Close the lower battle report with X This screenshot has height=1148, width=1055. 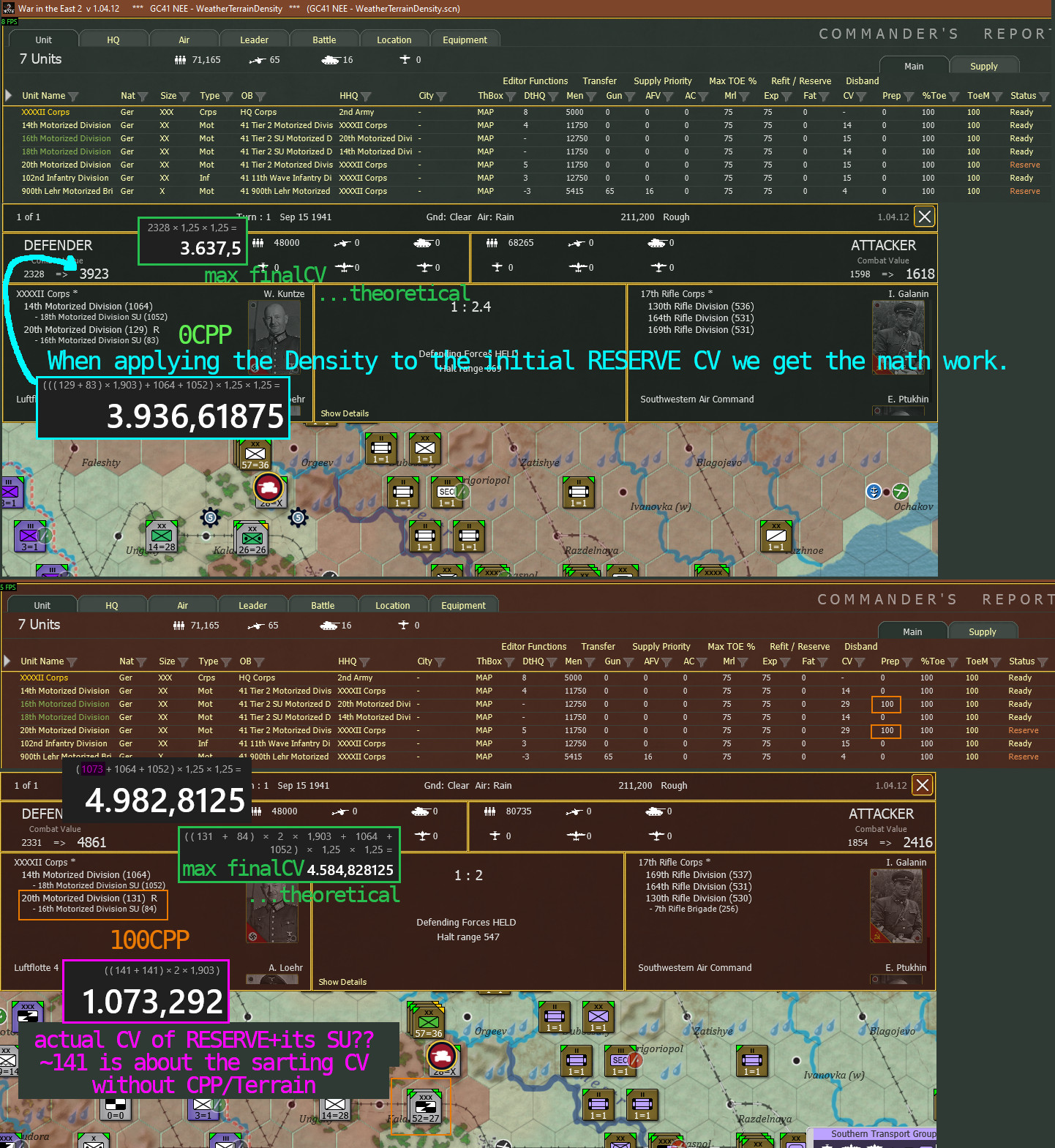click(x=923, y=785)
